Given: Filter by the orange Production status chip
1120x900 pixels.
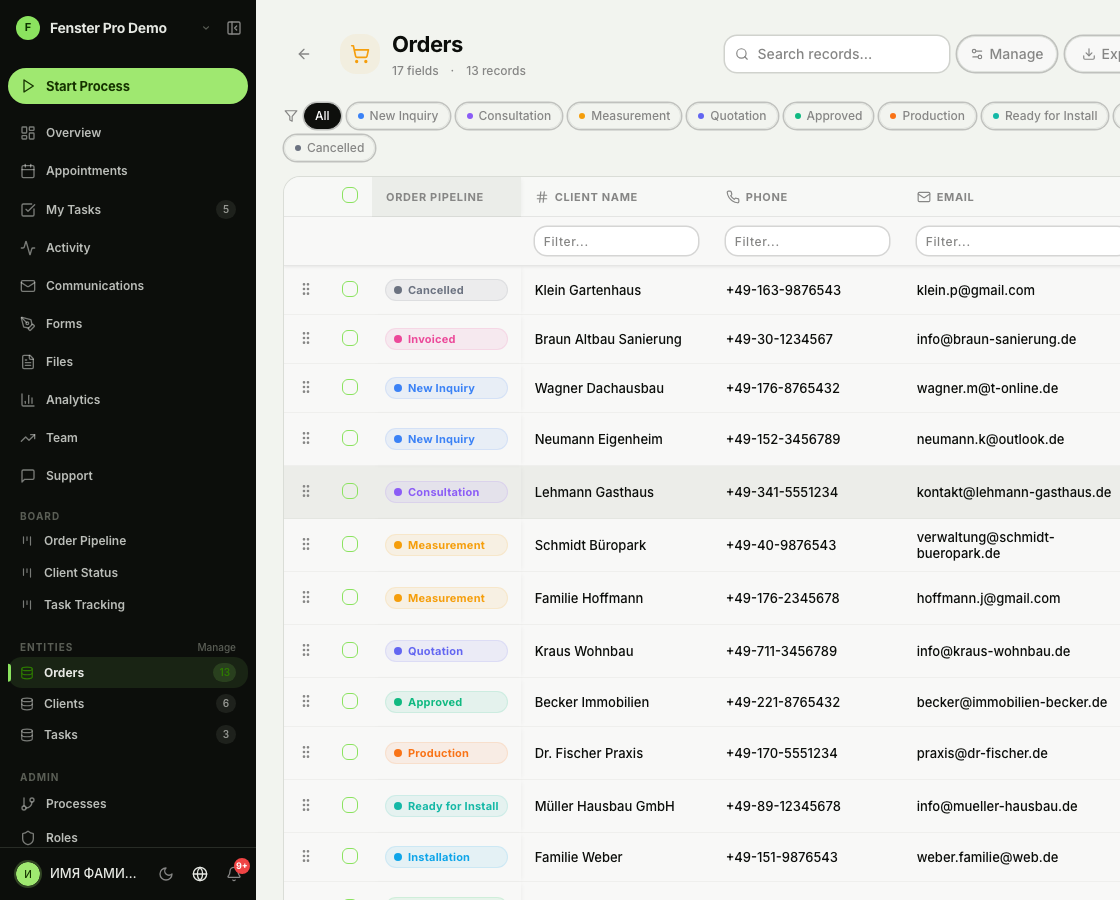Looking at the screenshot, I should click(x=926, y=116).
